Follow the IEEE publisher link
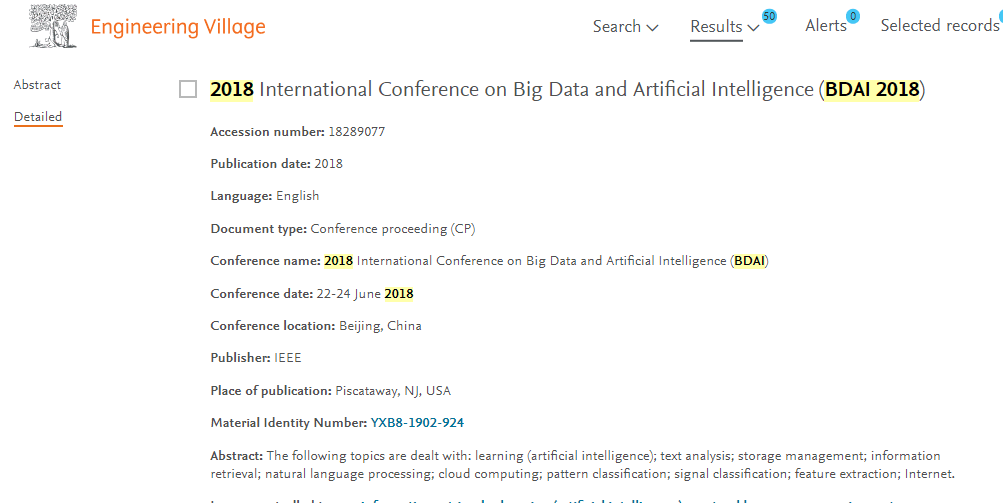This screenshot has height=503, width=1003. [x=288, y=358]
